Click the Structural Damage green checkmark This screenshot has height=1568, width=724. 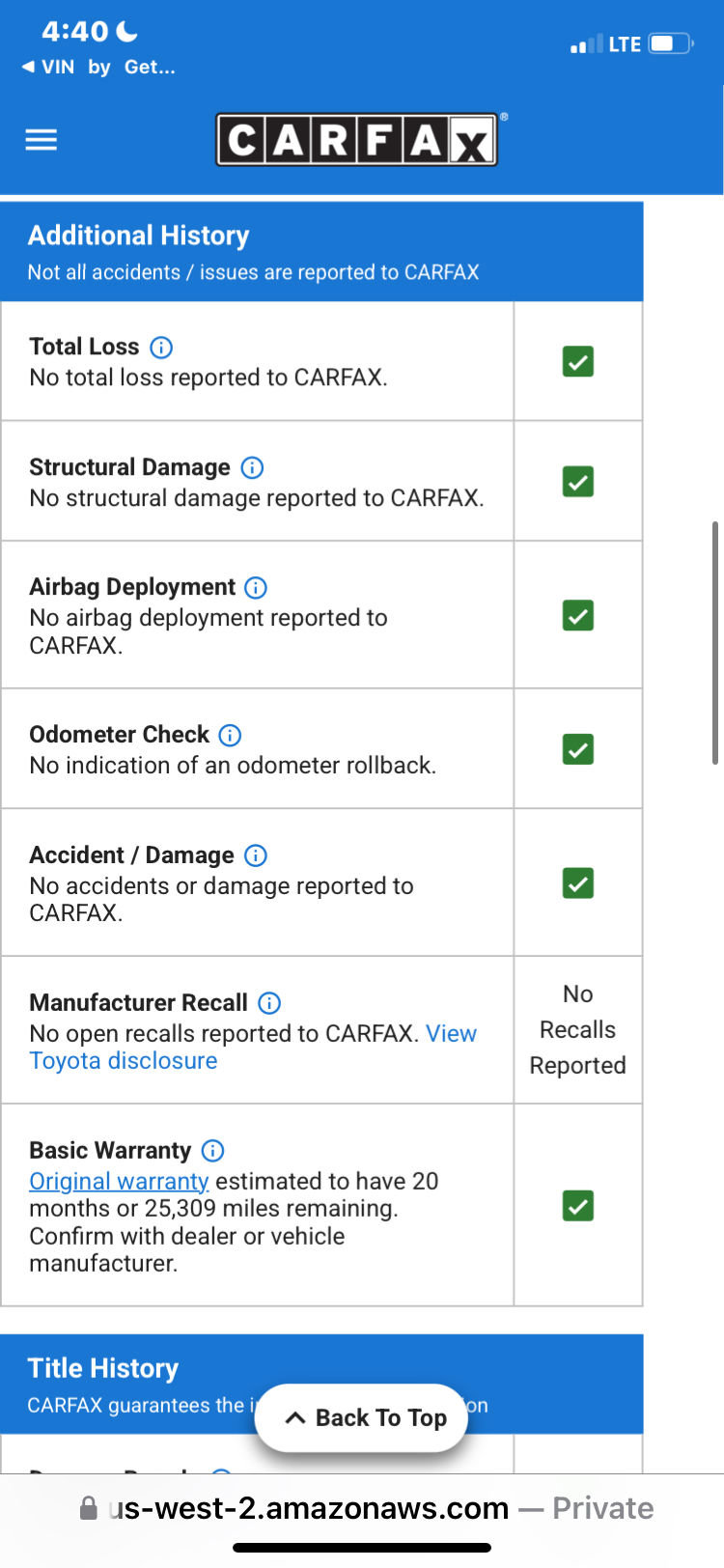(578, 481)
